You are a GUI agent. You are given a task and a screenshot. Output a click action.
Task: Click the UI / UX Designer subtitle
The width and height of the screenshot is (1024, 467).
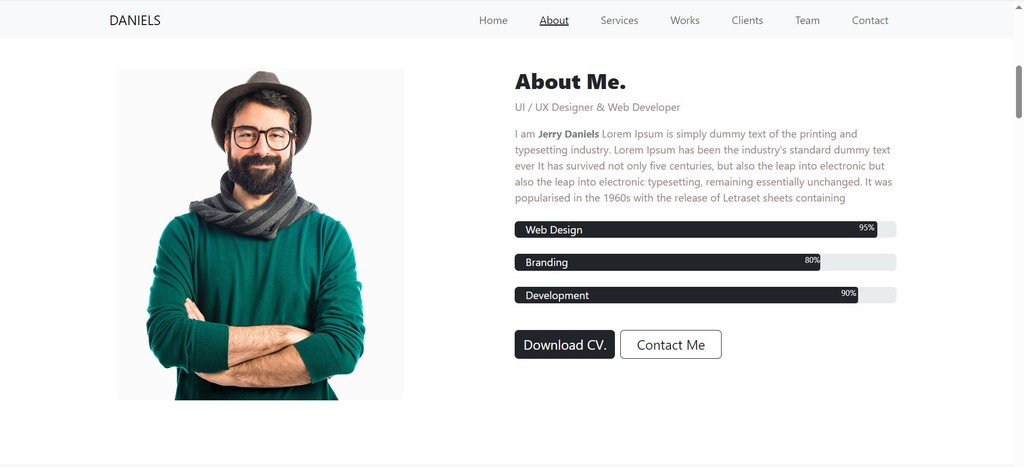click(597, 107)
